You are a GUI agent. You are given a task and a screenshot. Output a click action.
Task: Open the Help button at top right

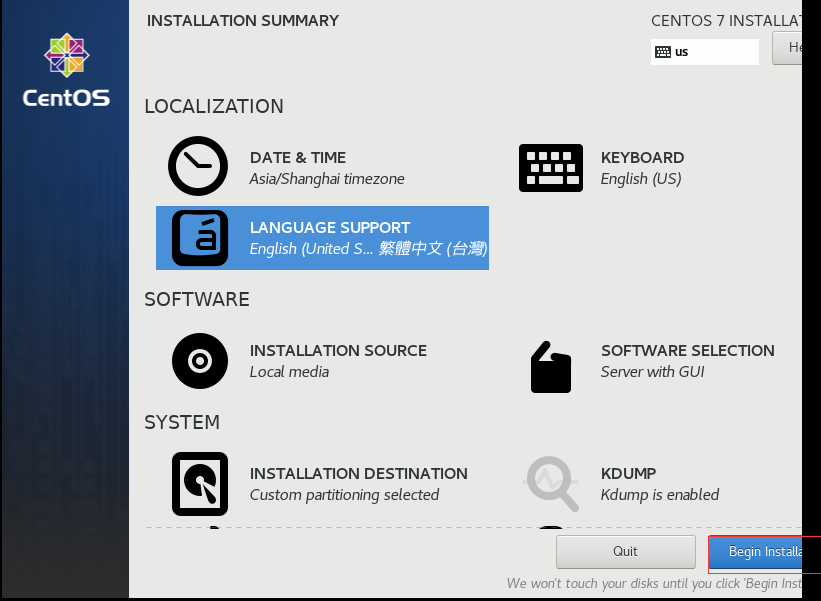point(787,48)
